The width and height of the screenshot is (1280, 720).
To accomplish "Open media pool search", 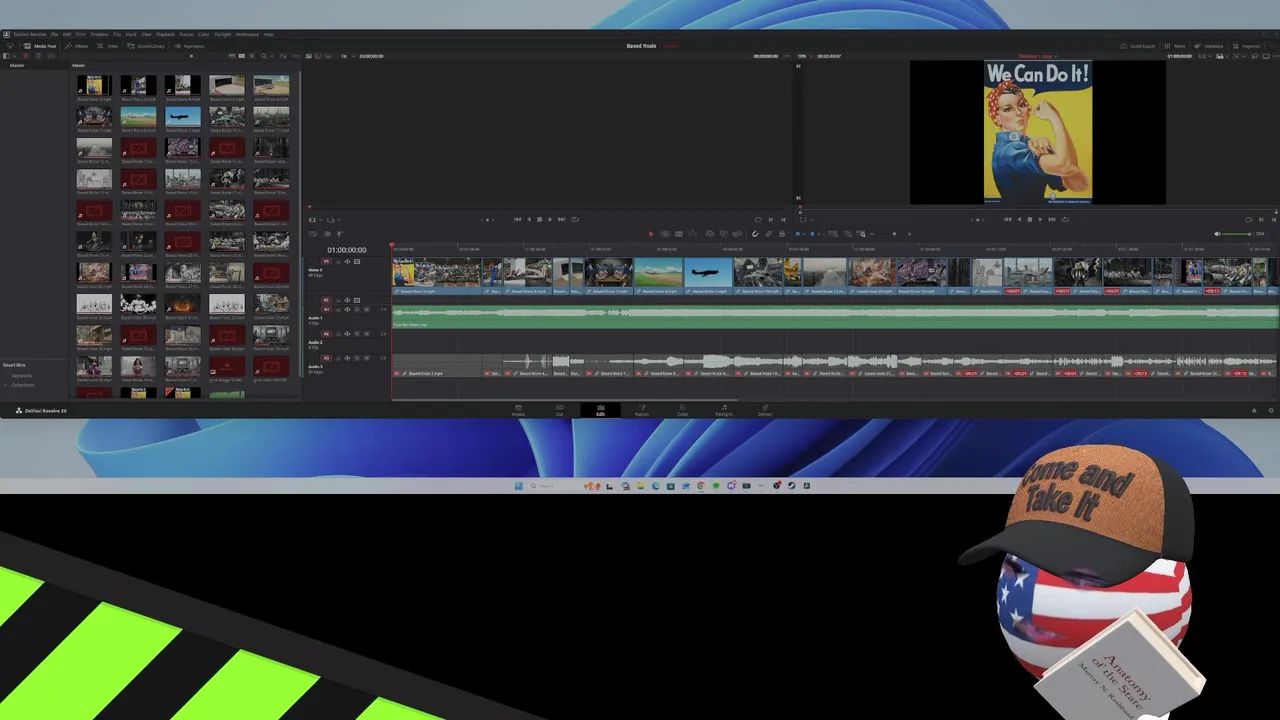I will pos(264,56).
